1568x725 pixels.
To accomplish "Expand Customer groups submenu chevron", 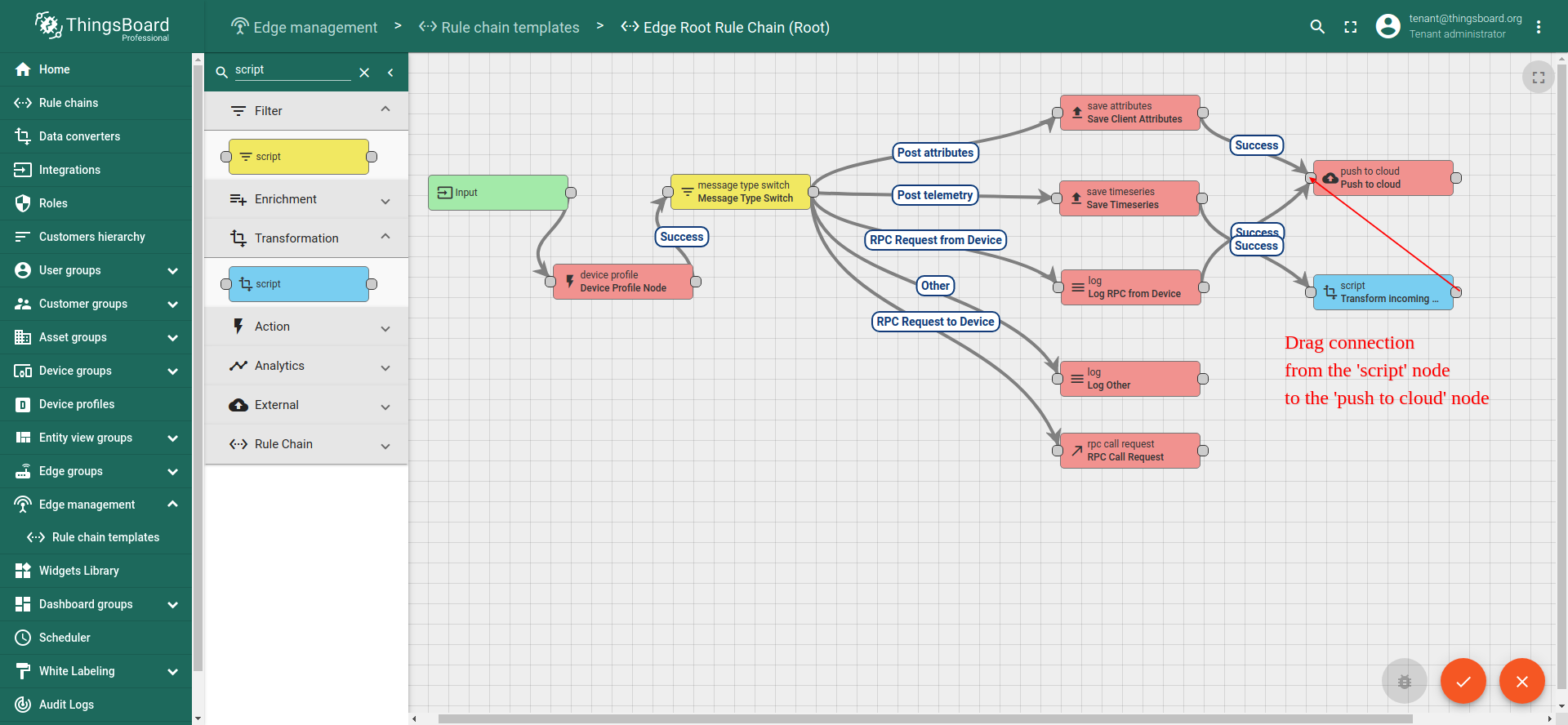I will [x=172, y=304].
